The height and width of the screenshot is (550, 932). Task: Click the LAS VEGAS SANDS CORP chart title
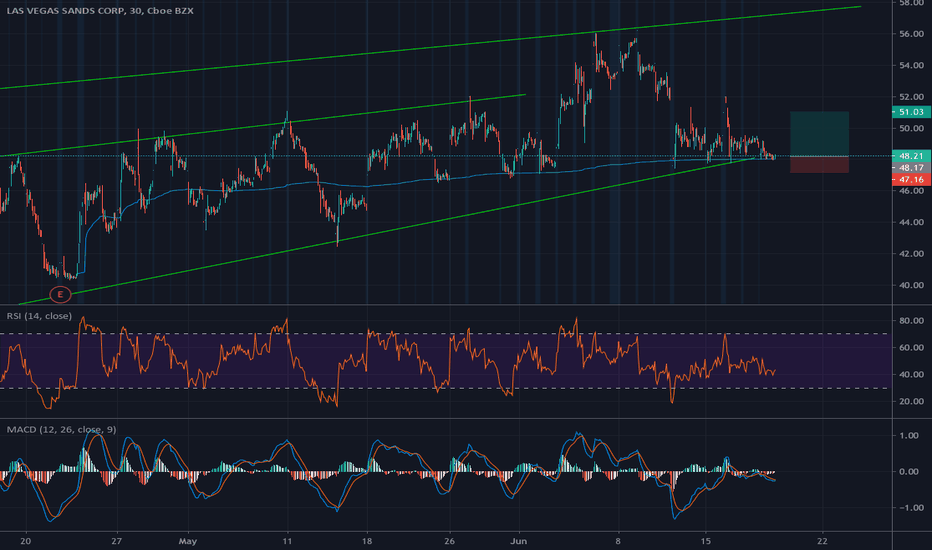point(100,11)
